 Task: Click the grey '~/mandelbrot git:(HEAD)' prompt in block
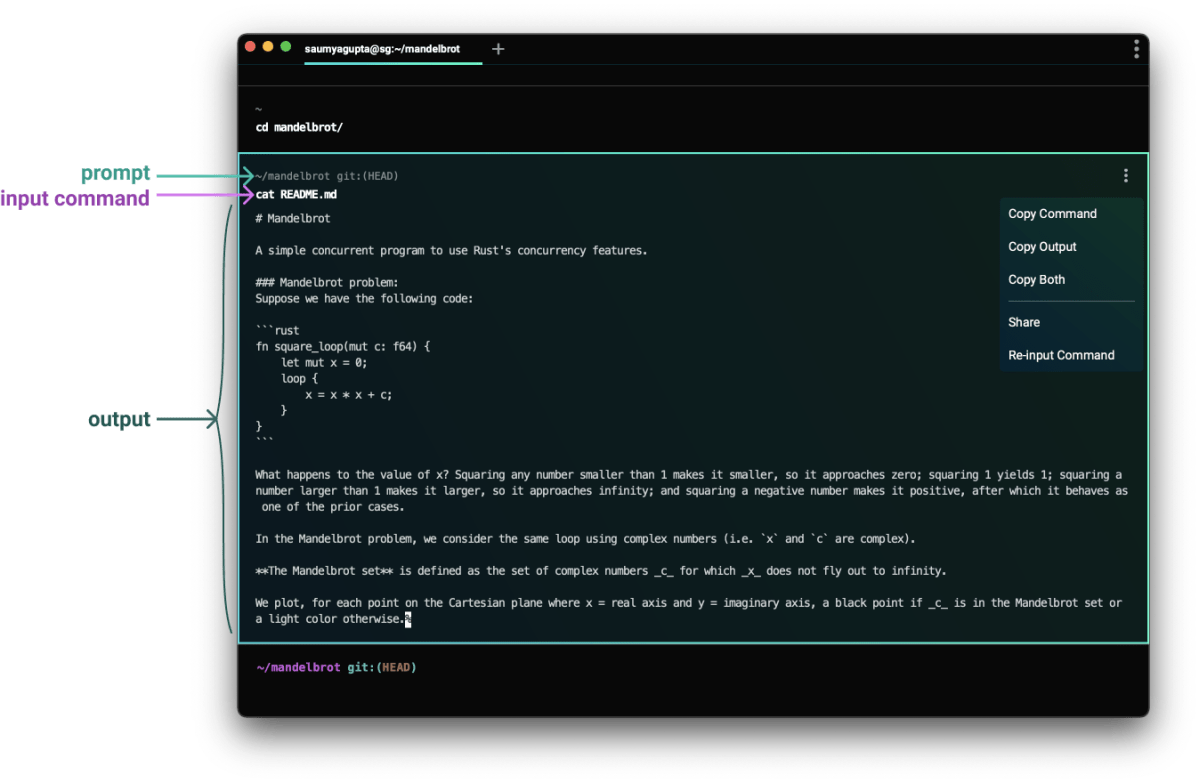[x=327, y=176]
